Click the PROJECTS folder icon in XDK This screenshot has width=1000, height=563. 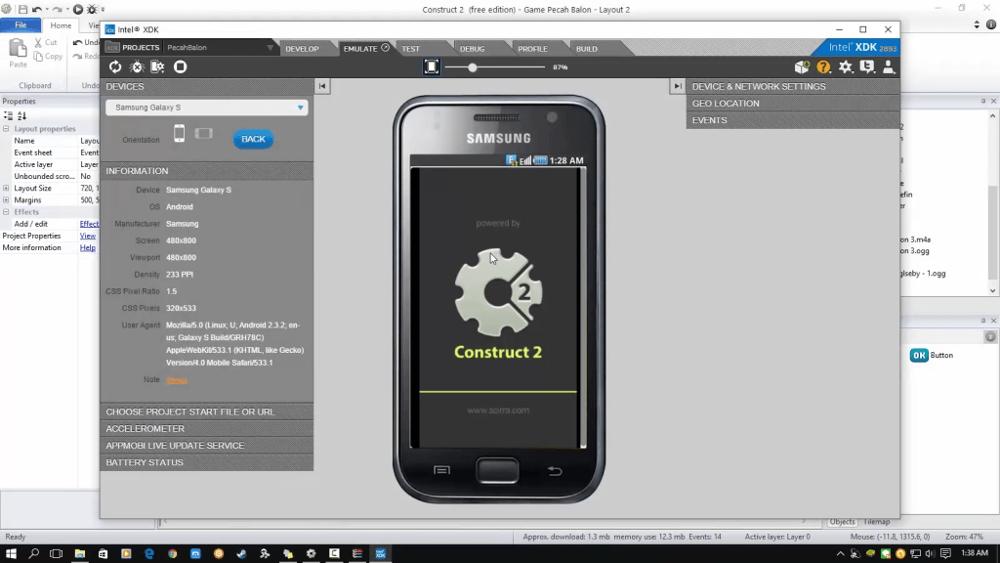112,48
